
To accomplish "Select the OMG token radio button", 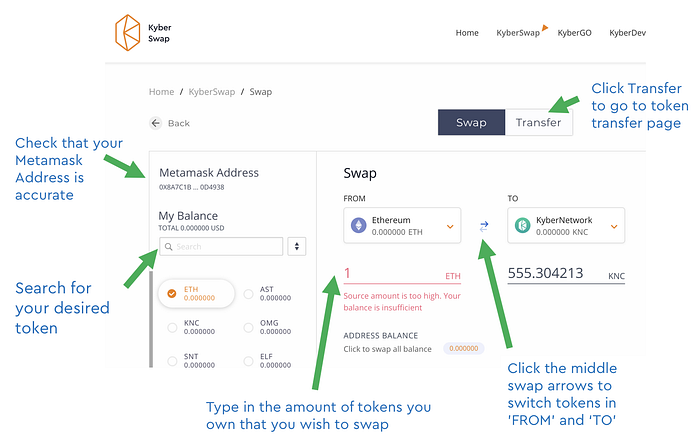I will tap(248, 327).
